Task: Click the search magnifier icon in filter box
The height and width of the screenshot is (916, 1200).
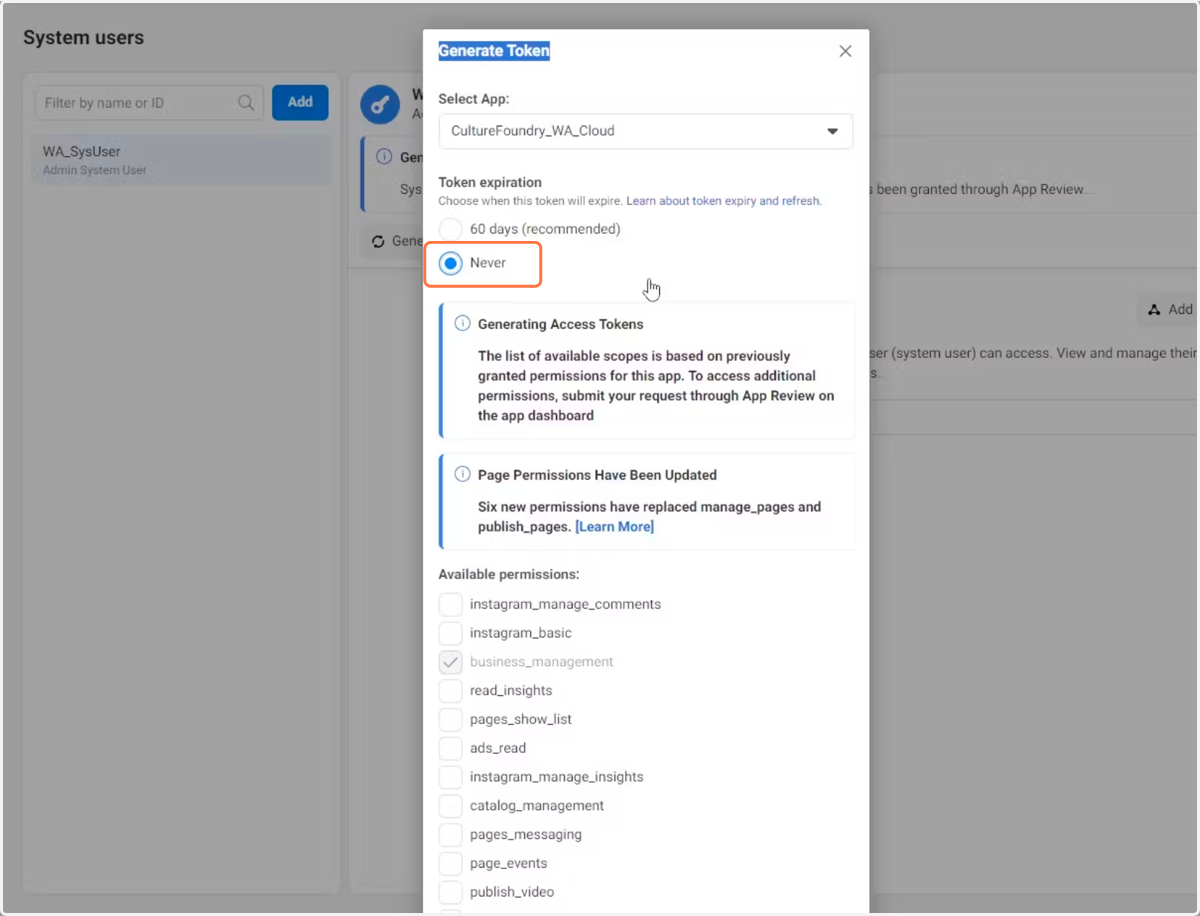Action: tap(246, 102)
